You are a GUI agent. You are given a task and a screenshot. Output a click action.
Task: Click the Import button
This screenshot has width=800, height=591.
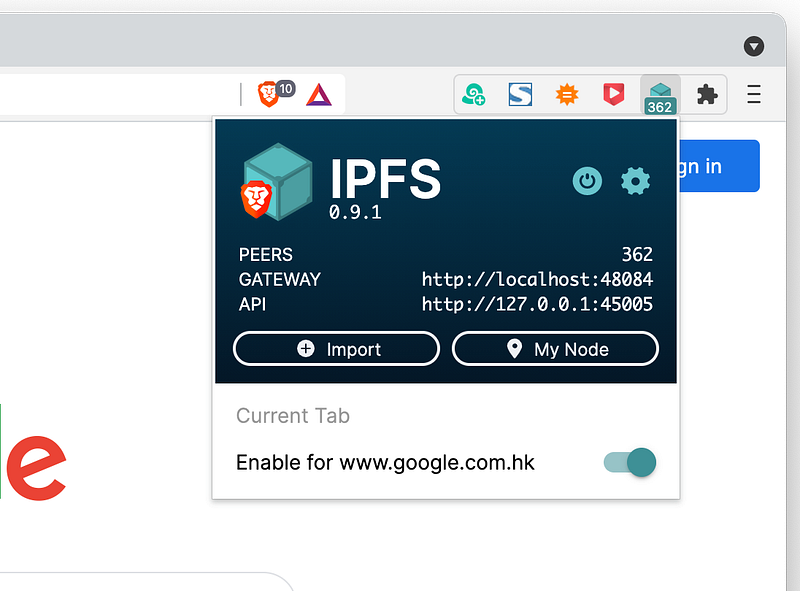click(336, 349)
